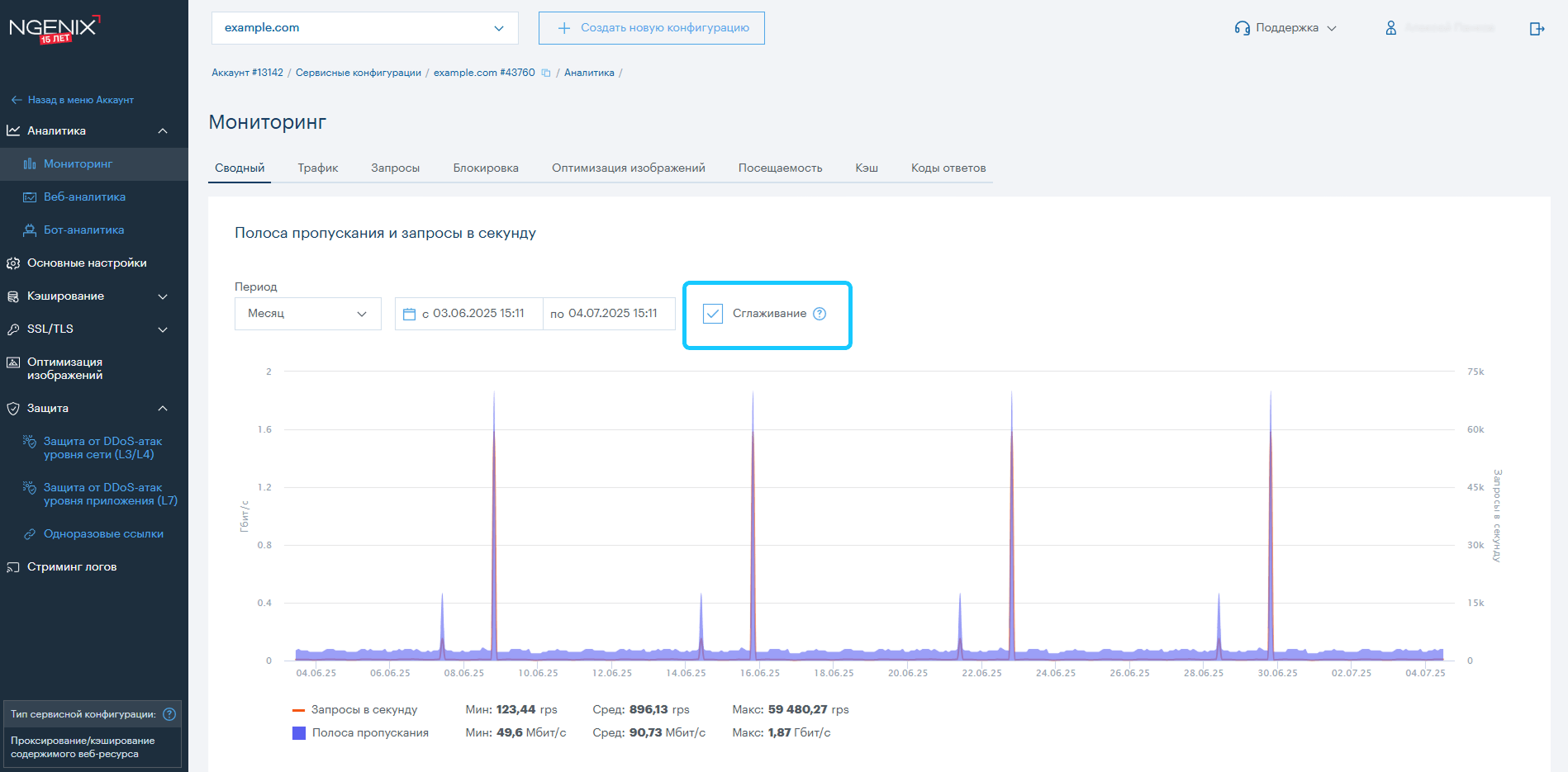This screenshot has height=772, width=1568.
Task: Click the Защита shield icon
Action: pyautogui.click(x=13, y=408)
